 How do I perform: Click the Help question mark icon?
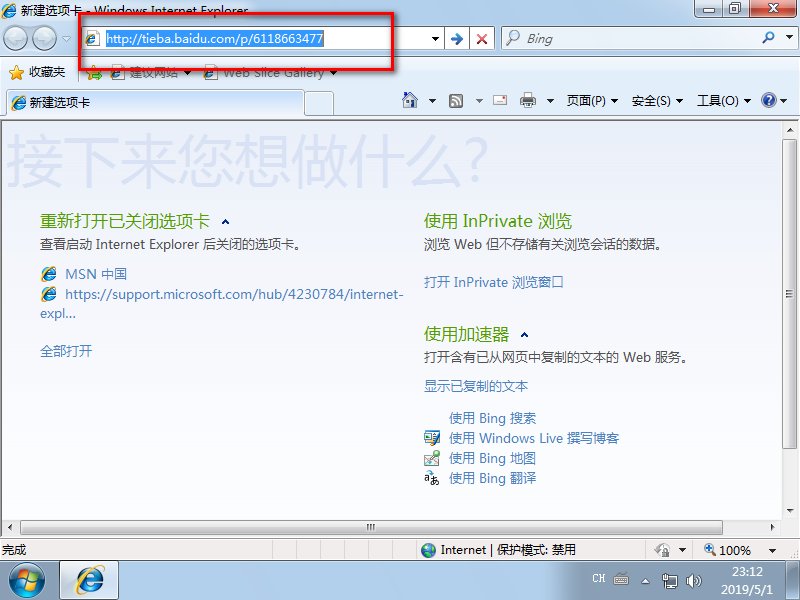[768, 100]
